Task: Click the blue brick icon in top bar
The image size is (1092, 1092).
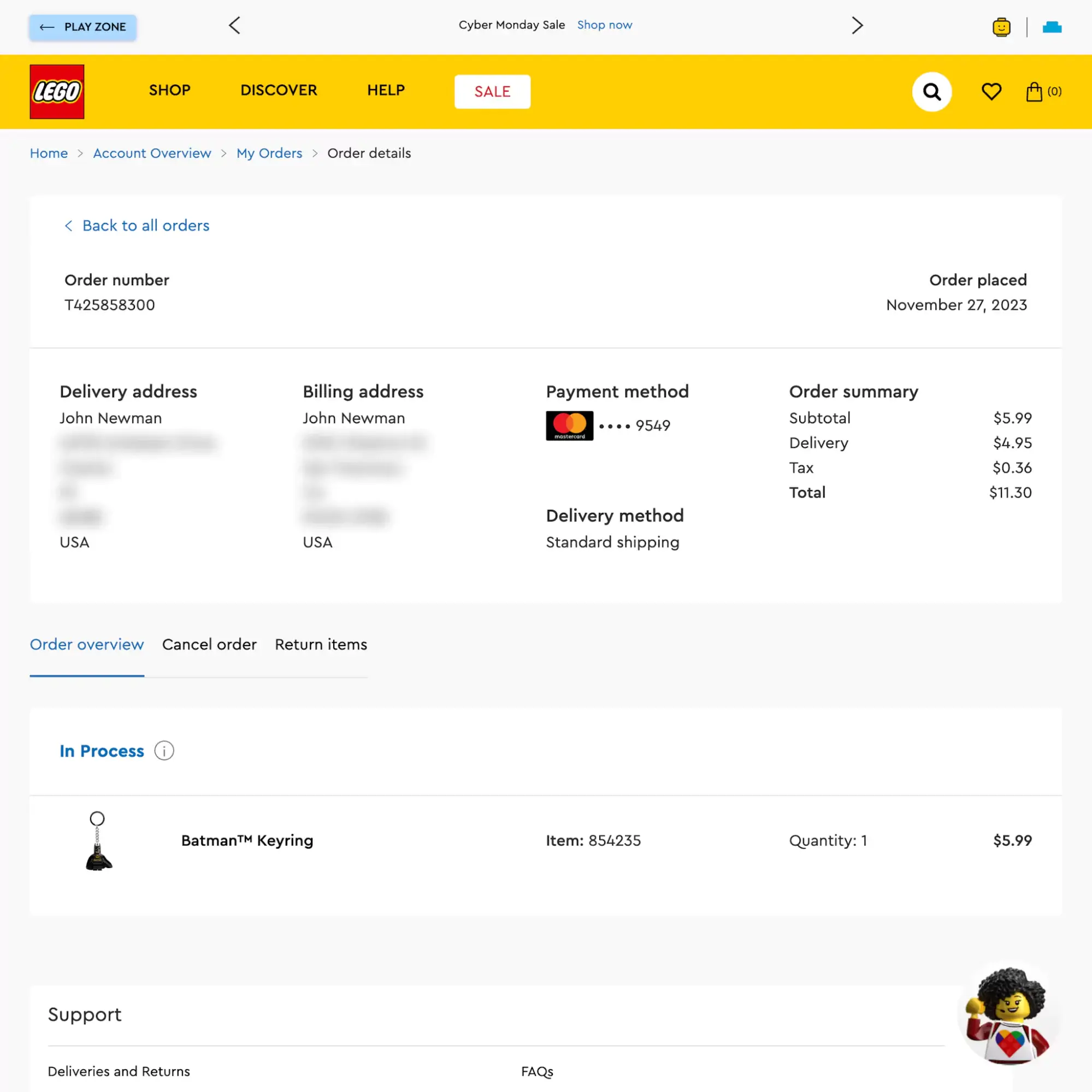Action: 1052,27
